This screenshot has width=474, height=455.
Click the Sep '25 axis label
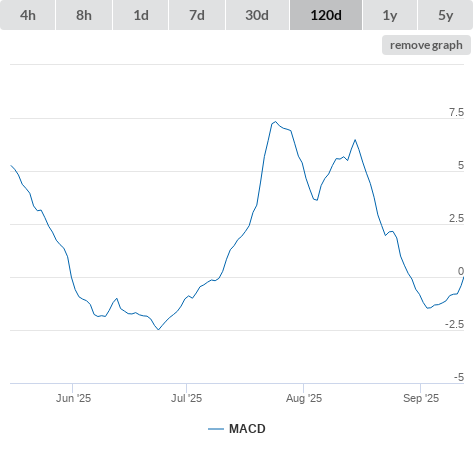[x=421, y=398]
